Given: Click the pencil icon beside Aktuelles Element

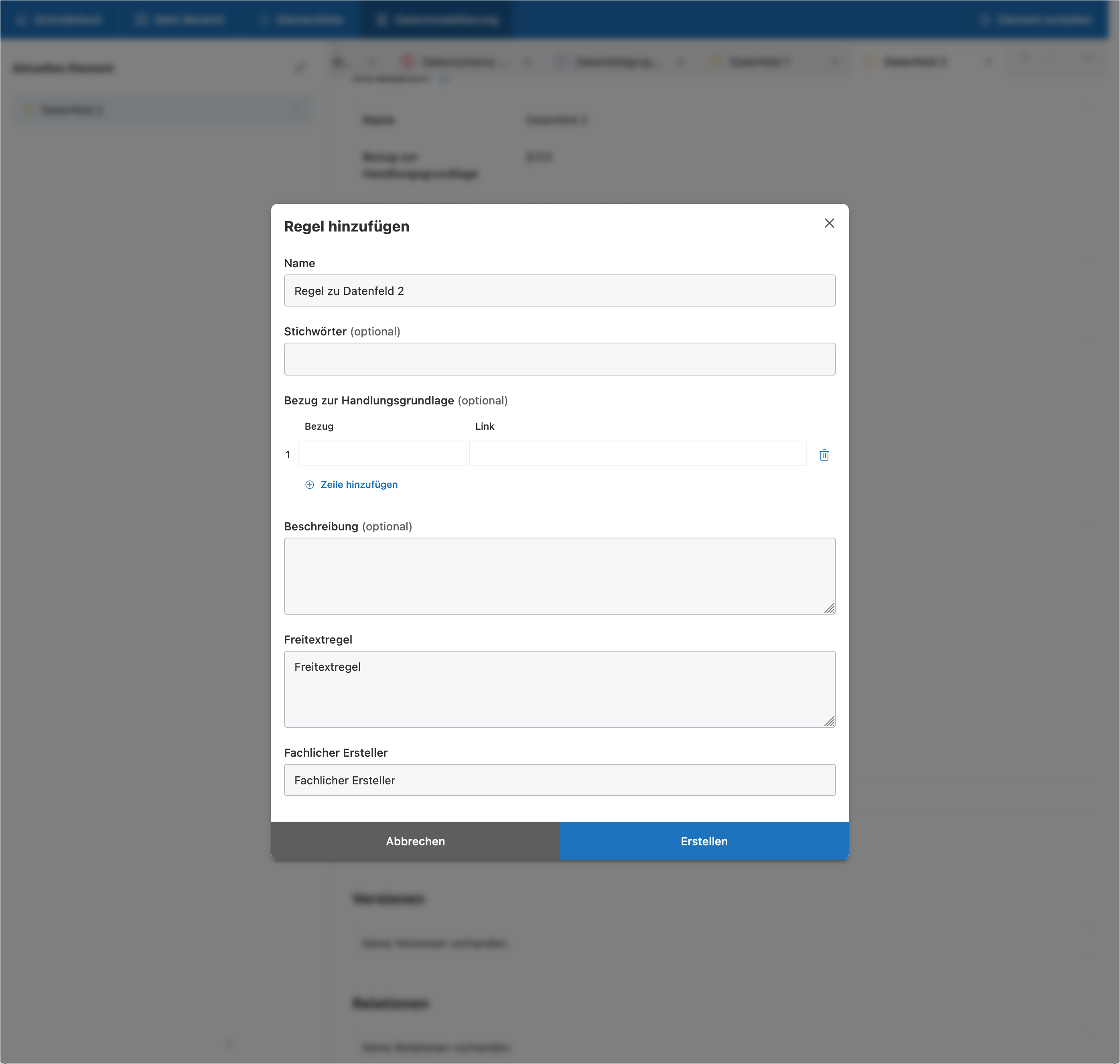Looking at the screenshot, I should [300, 69].
